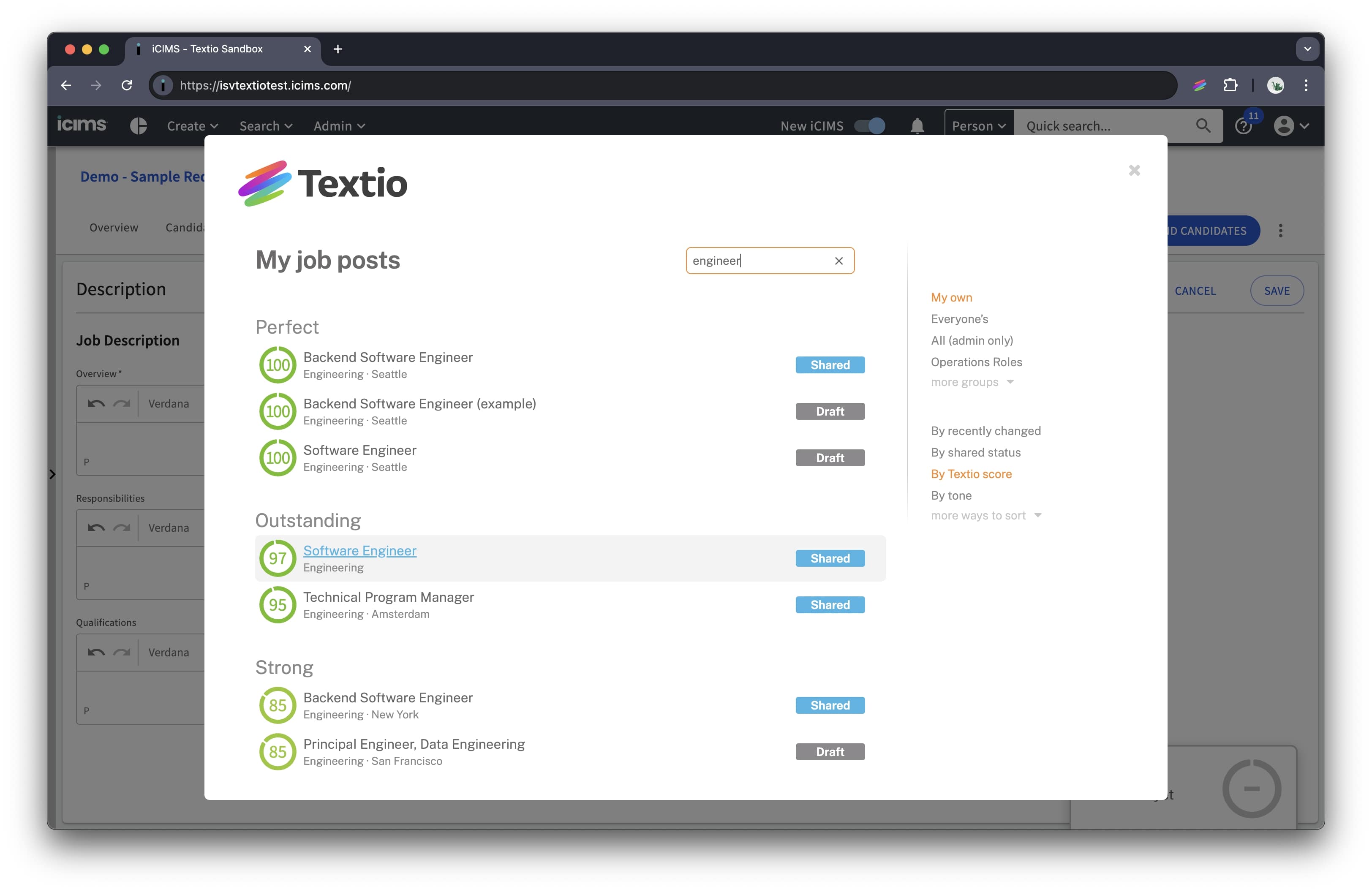Select the All (admin only) filter
The height and width of the screenshot is (892, 1372).
(972, 340)
